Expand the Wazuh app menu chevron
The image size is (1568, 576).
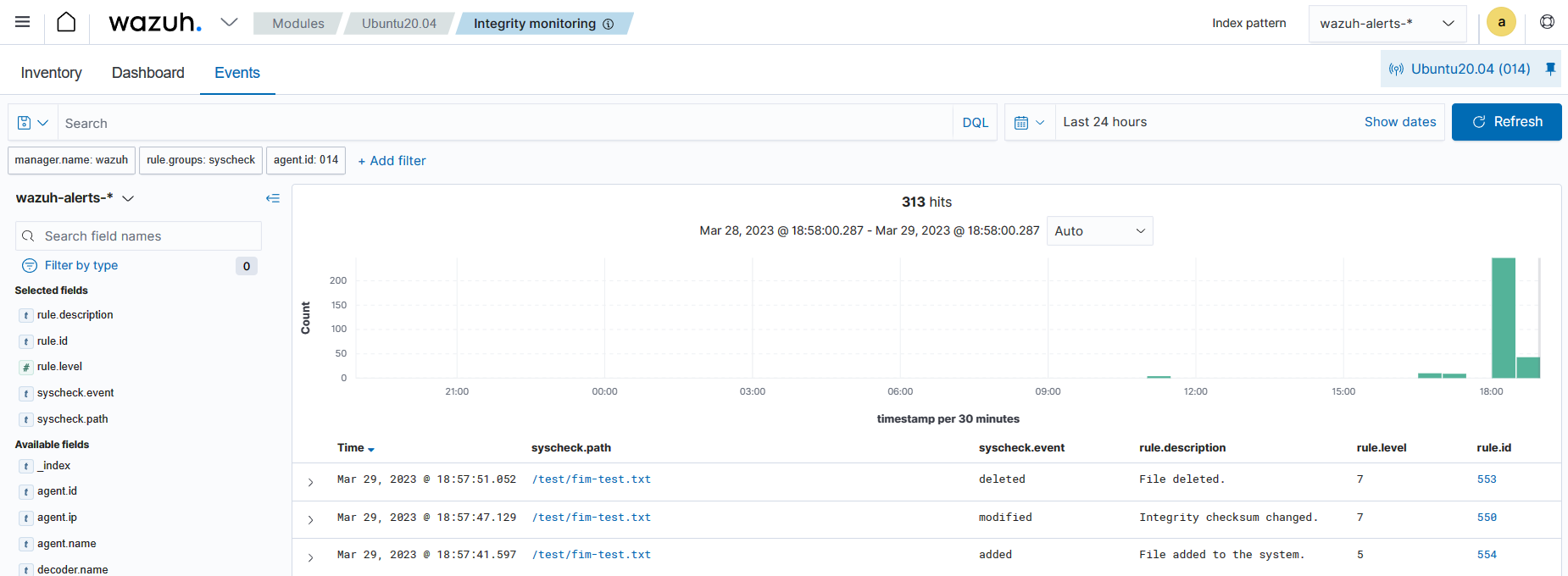(x=229, y=22)
